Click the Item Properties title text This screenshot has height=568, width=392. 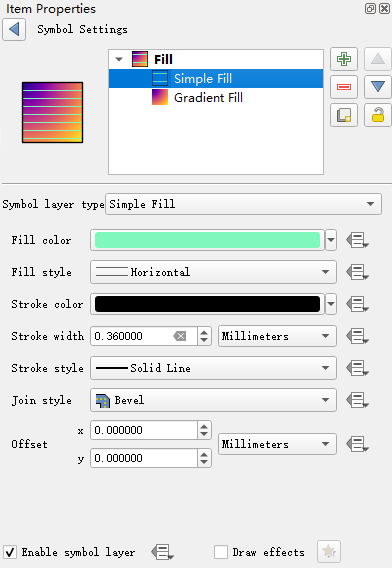51,9
